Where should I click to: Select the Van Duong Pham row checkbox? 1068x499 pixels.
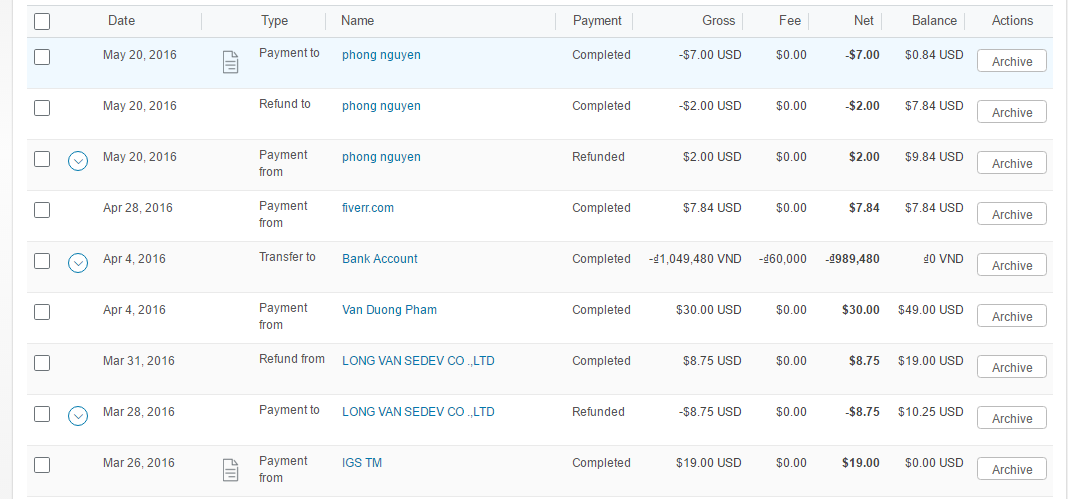(42, 312)
